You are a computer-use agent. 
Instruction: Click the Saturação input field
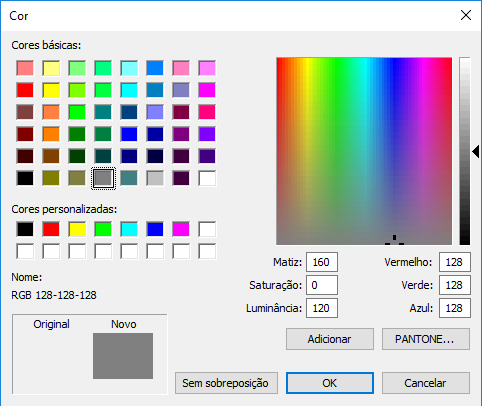pyautogui.click(x=322, y=285)
